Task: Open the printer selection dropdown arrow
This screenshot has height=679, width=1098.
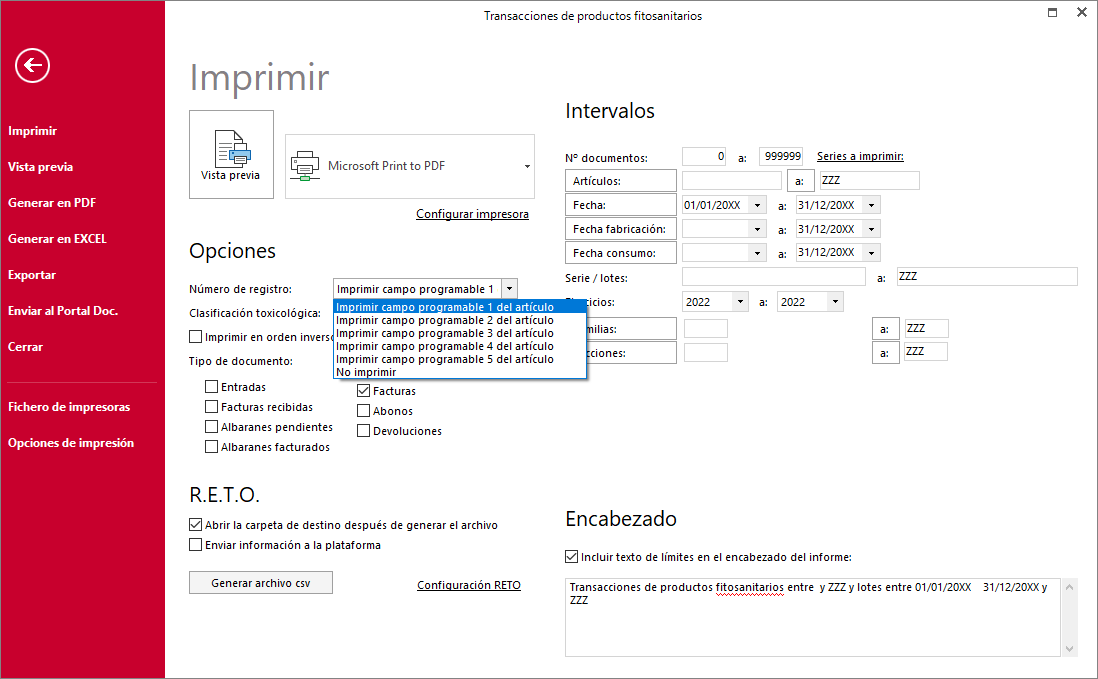Action: (x=527, y=167)
